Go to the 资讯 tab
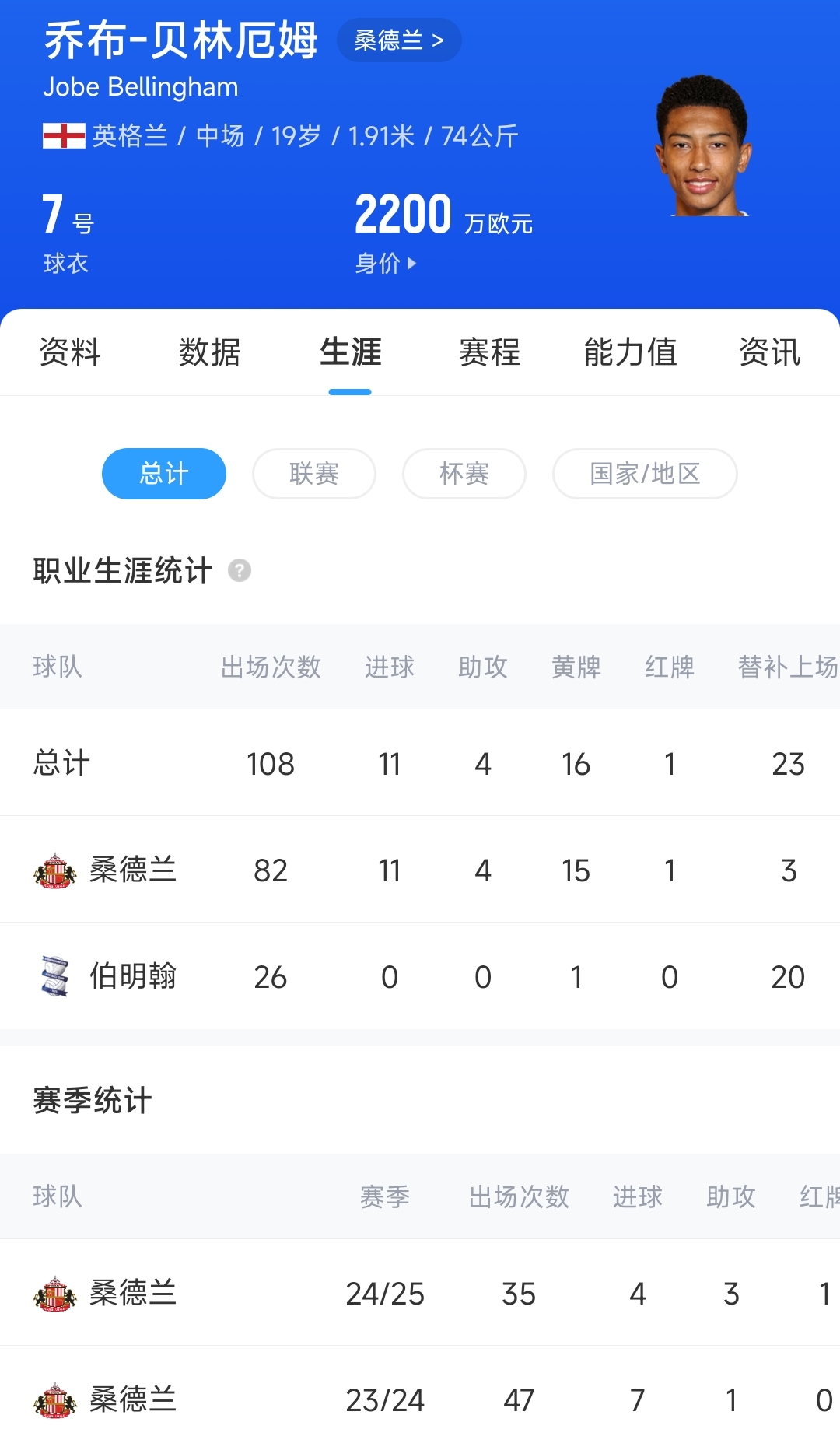The width and height of the screenshot is (840, 1436). tap(770, 352)
